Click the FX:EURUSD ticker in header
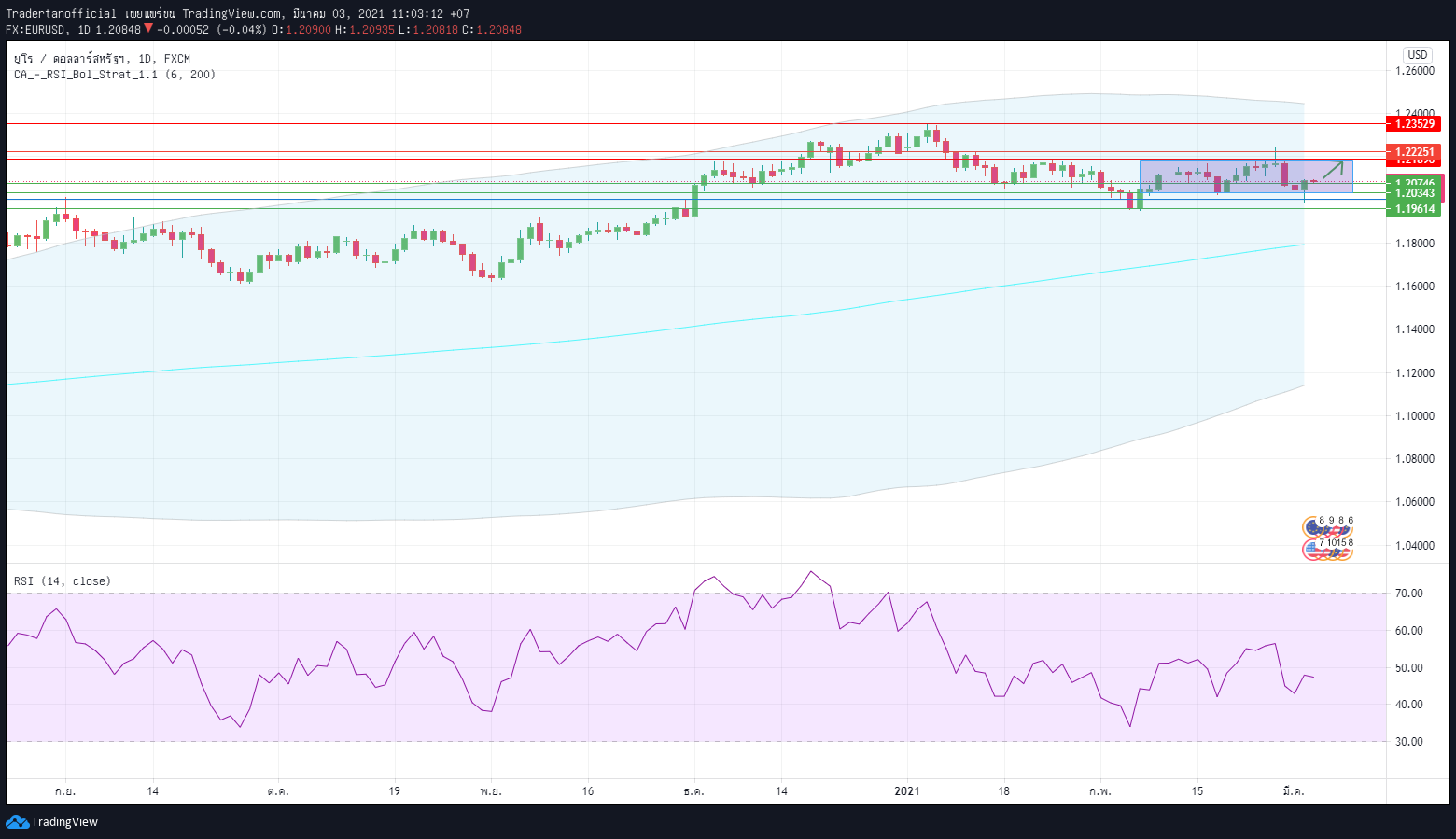 pyautogui.click(x=35, y=30)
